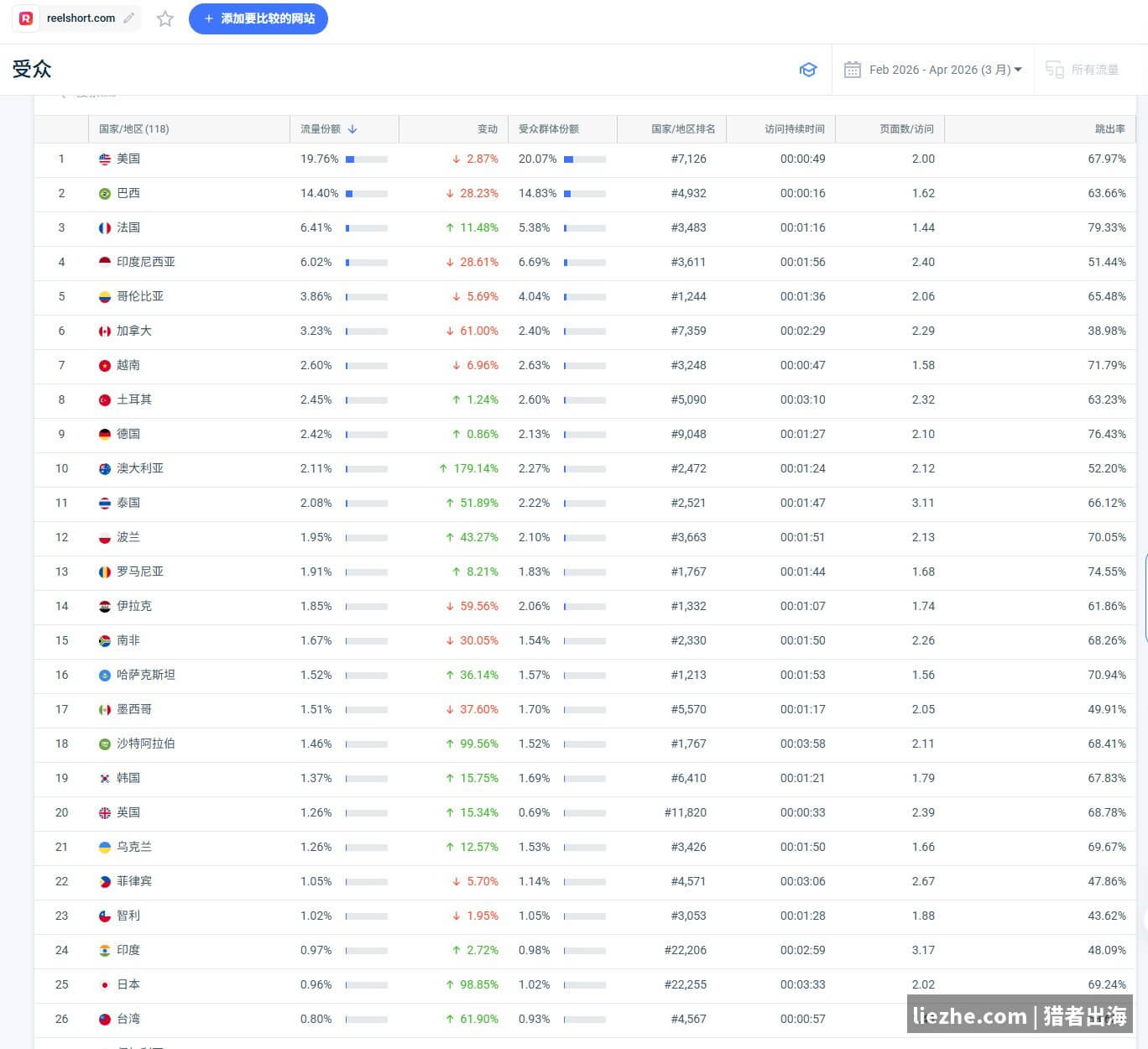Select country name 乌克兰
Image resolution: width=1148 pixels, height=1049 pixels.
point(134,847)
